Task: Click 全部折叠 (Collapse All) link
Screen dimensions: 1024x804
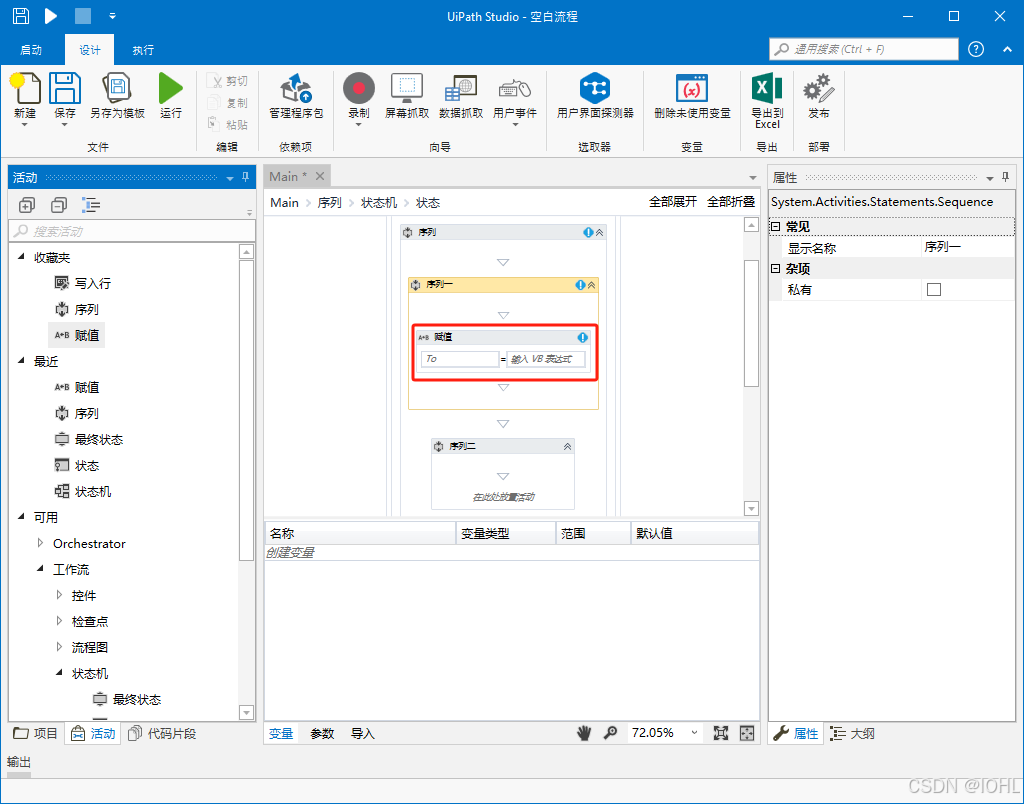Action: 731,202
